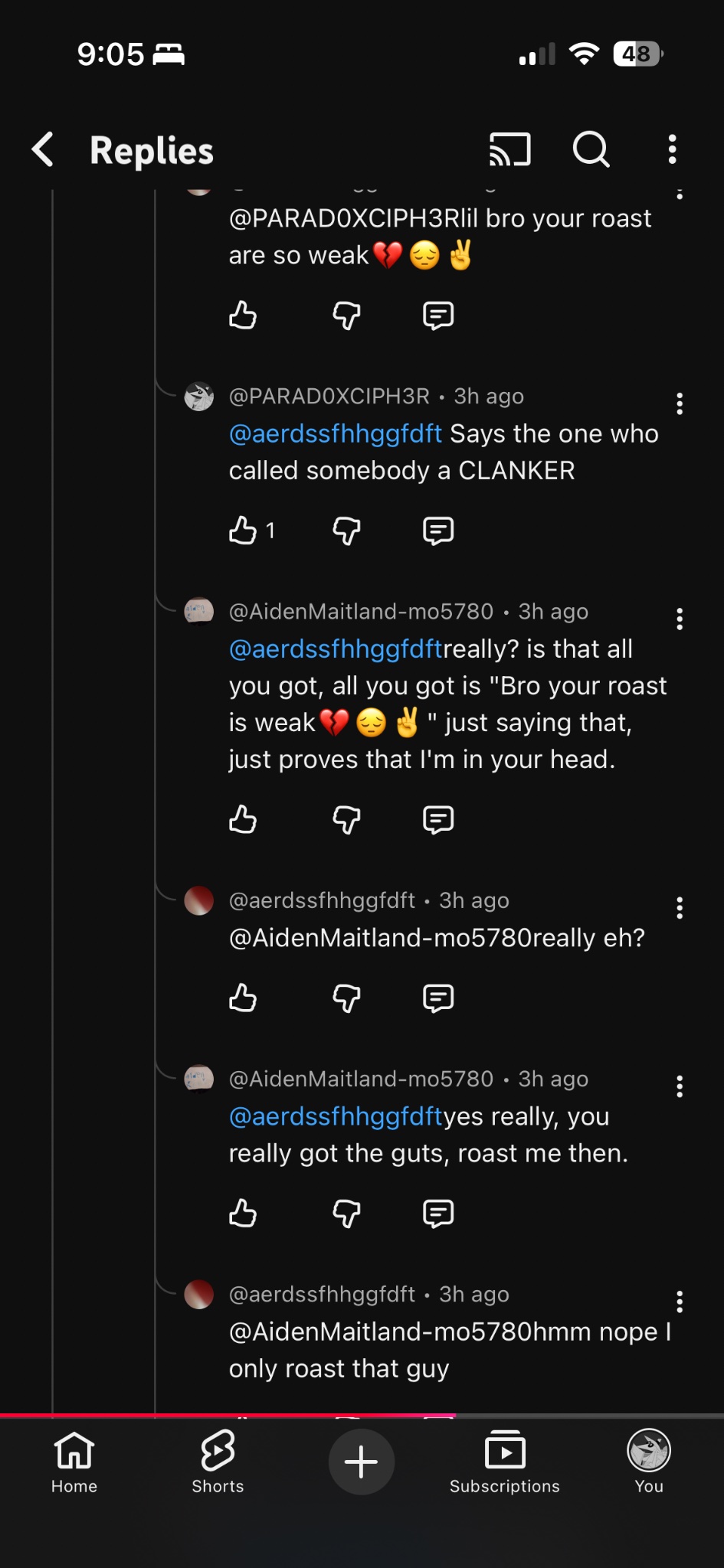
Task: Tap AidenMaitland-mo5780's avatar on "roast me then" comment
Action: 199,1079
